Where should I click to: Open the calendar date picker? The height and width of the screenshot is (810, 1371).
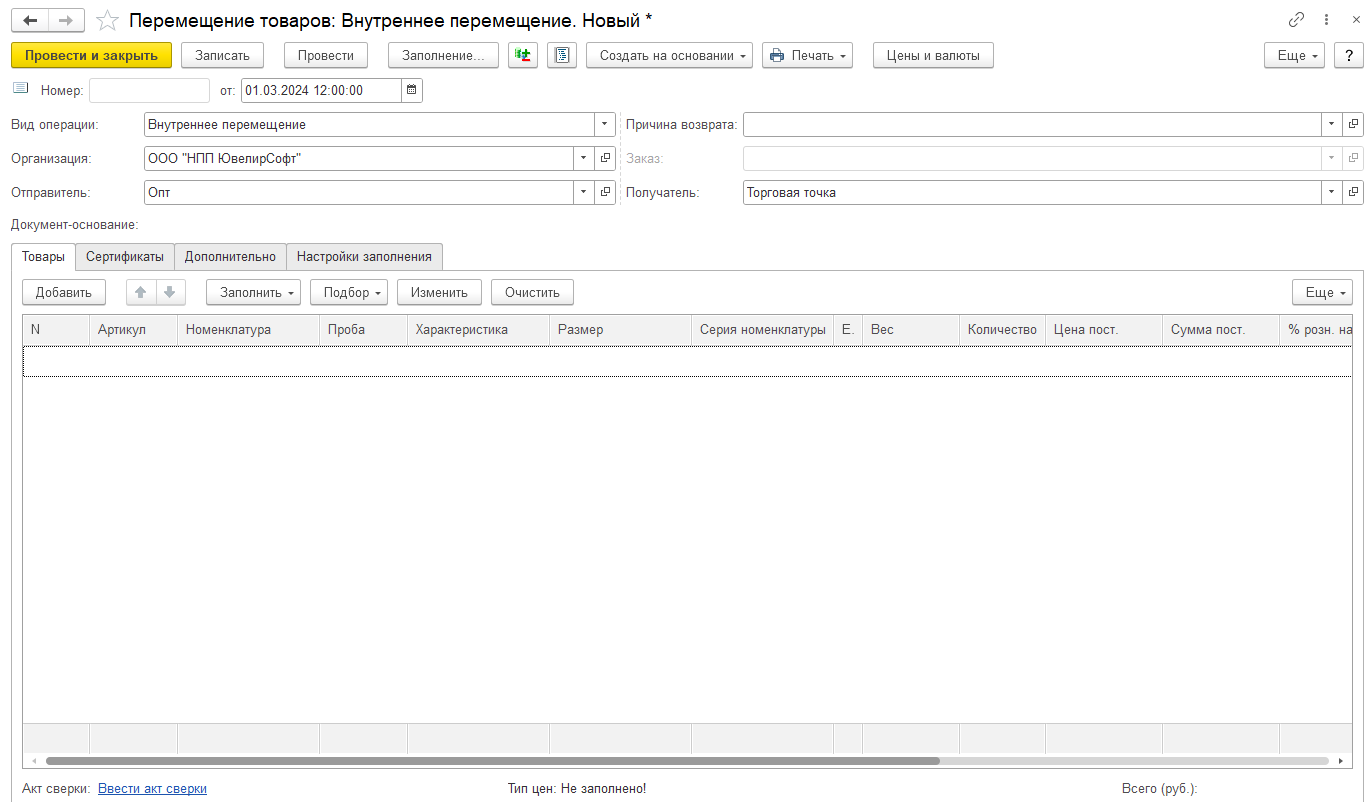click(x=412, y=90)
